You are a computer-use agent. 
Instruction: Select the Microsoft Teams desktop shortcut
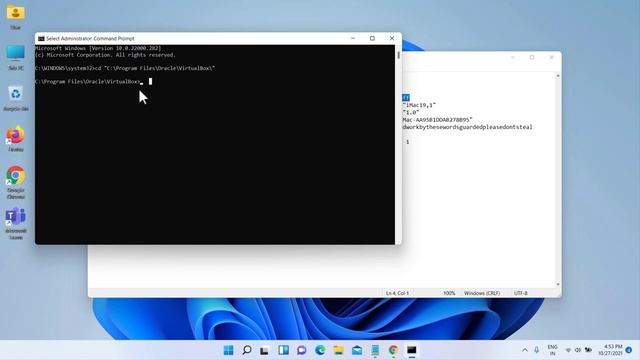pos(16,223)
